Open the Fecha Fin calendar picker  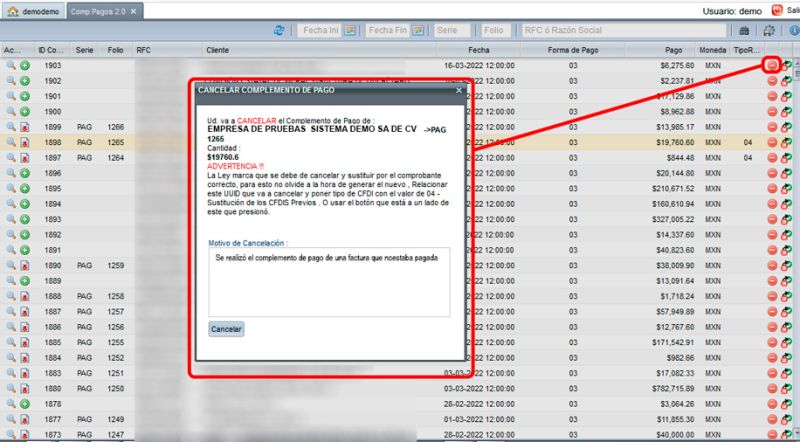pos(422,31)
